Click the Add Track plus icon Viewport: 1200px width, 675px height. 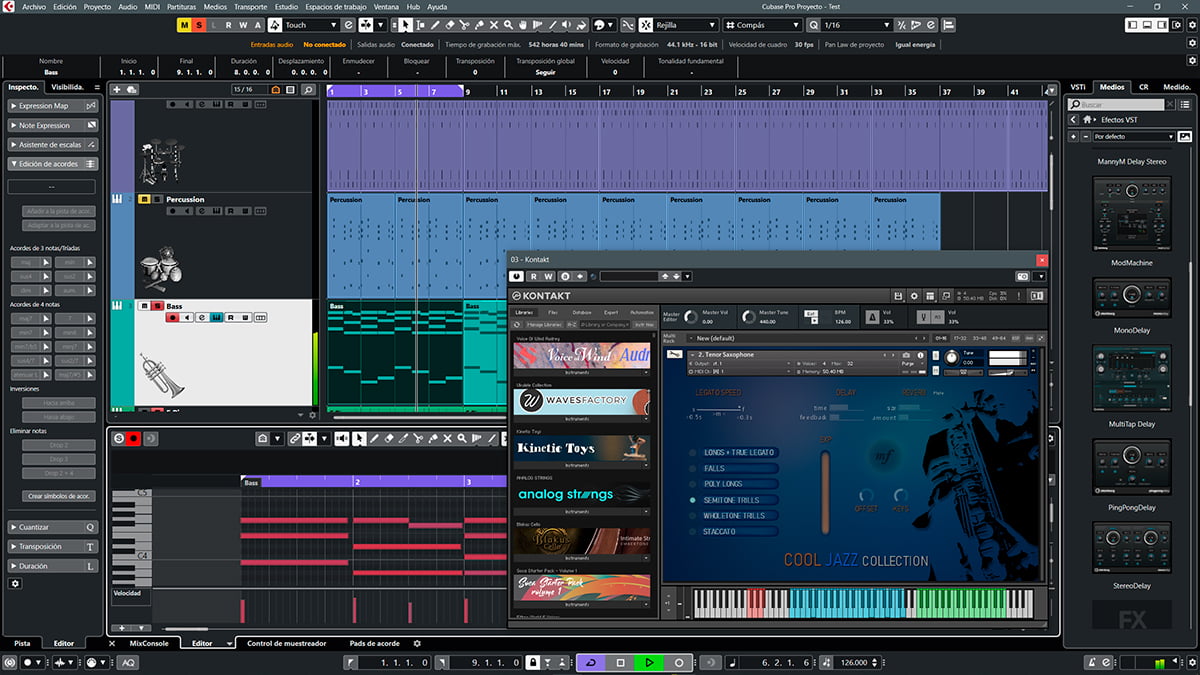[x=117, y=90]
